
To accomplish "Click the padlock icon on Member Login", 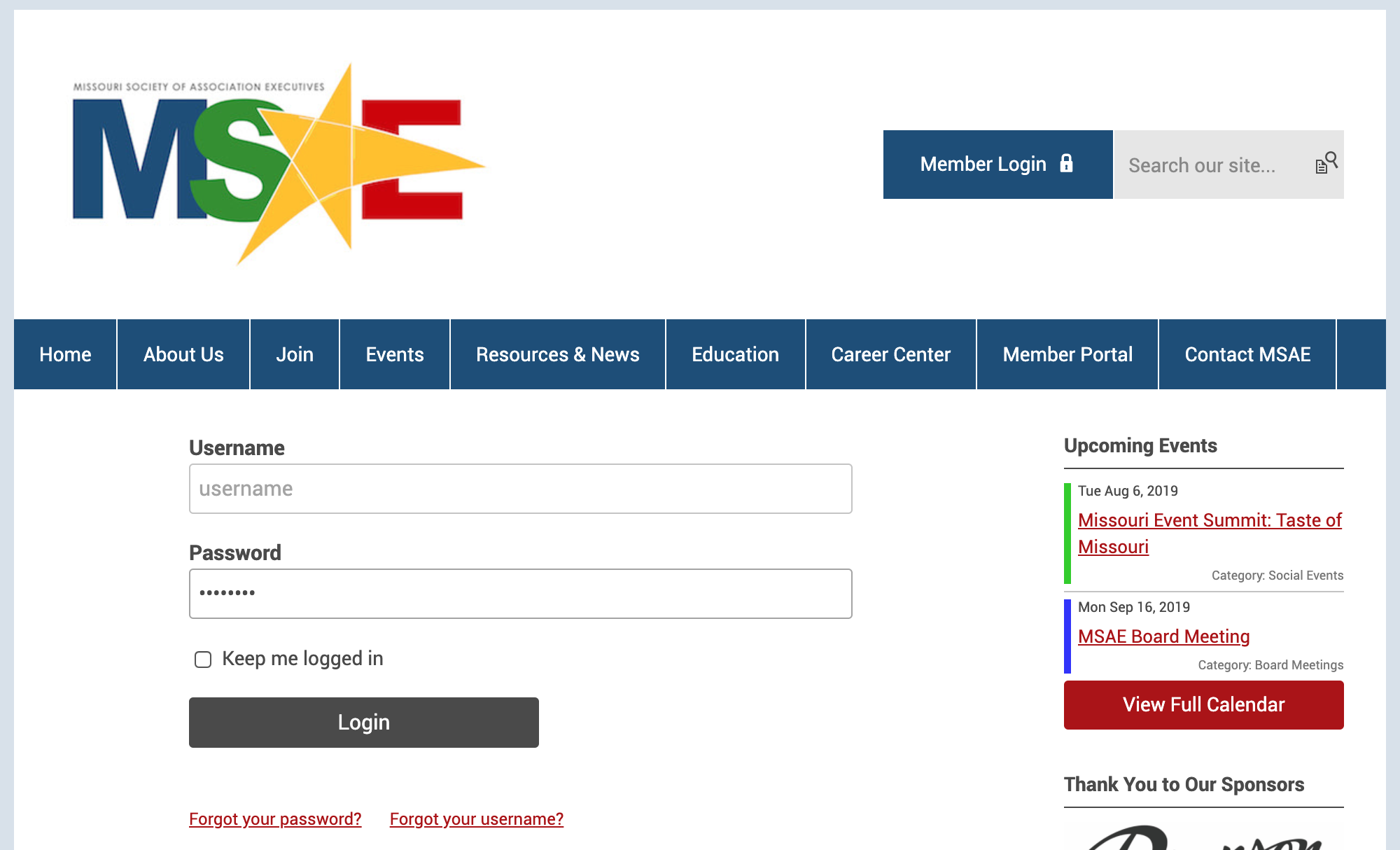I will tap(1066, 163).
